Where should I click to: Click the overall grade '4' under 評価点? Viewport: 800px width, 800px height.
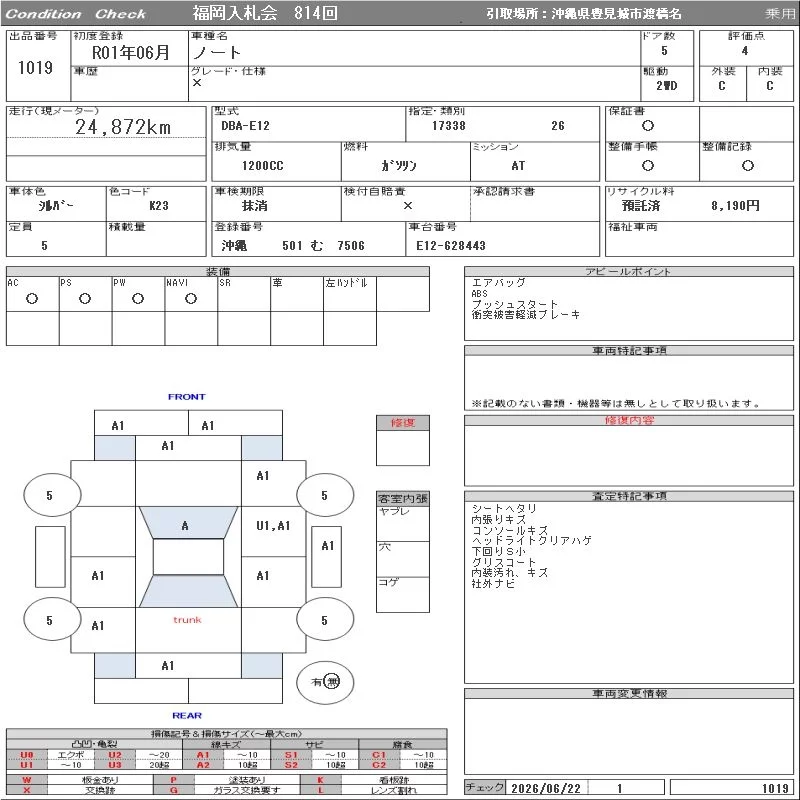[745, 51]
